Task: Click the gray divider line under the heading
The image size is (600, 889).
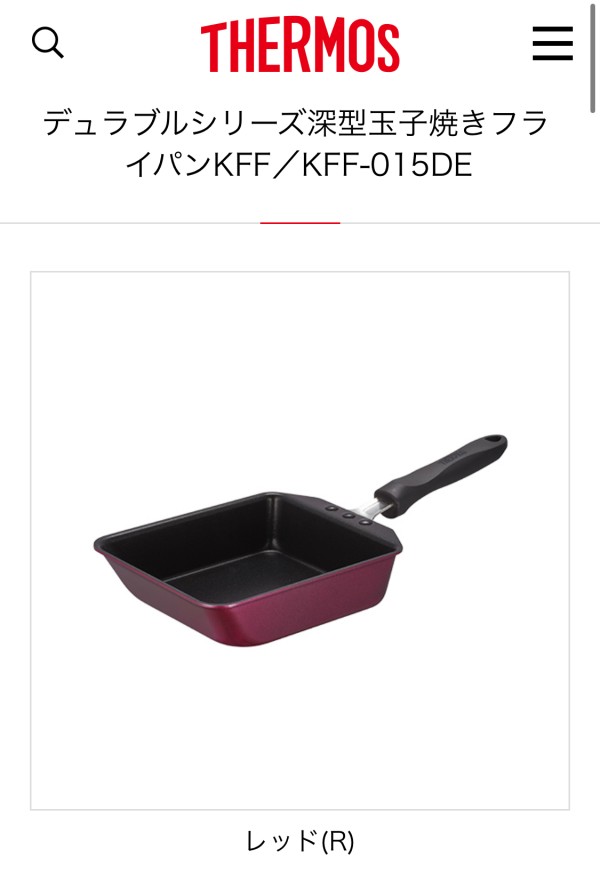Action: (300, 223)
